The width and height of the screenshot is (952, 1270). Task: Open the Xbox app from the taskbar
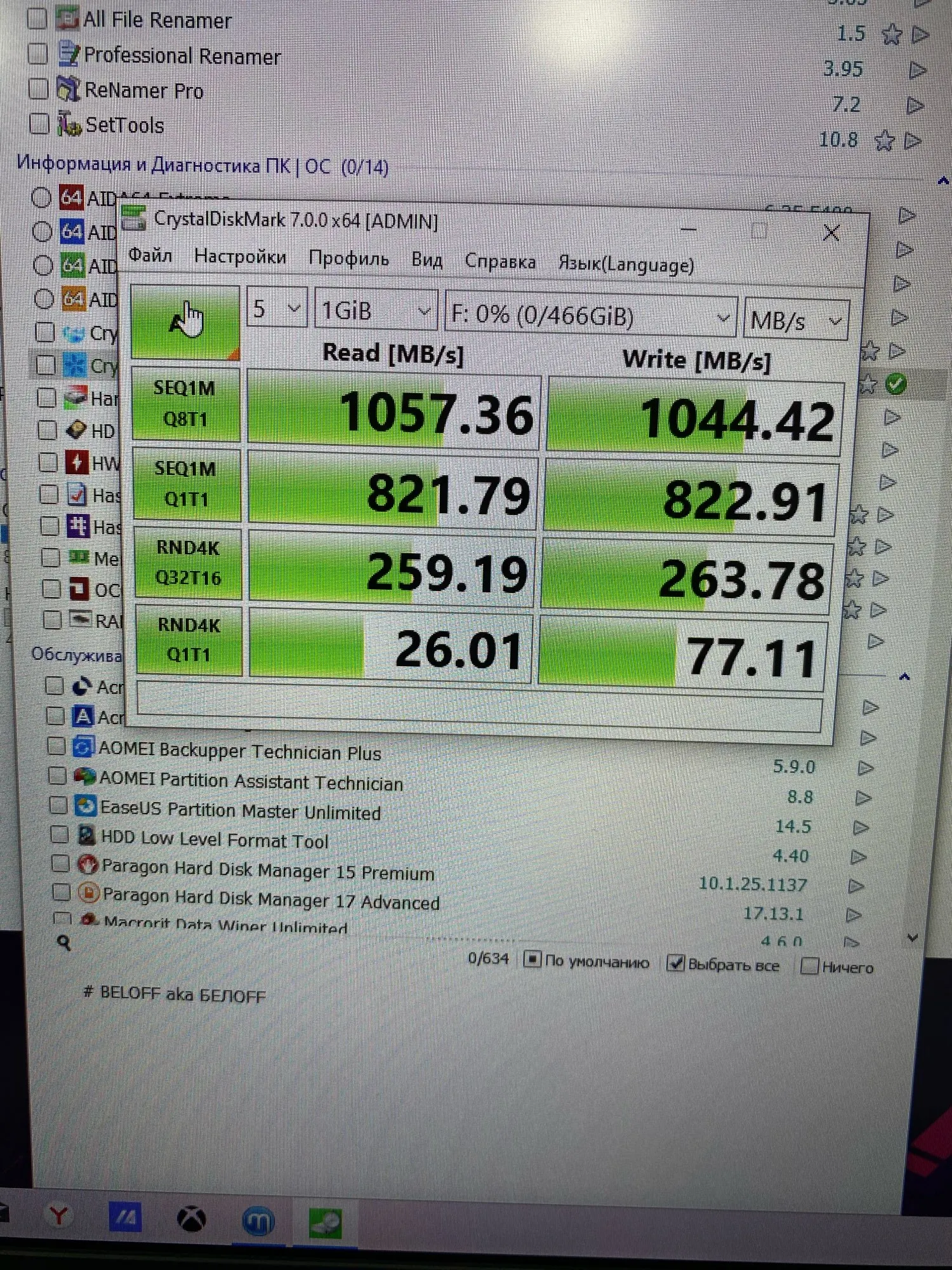[191, 1219]
